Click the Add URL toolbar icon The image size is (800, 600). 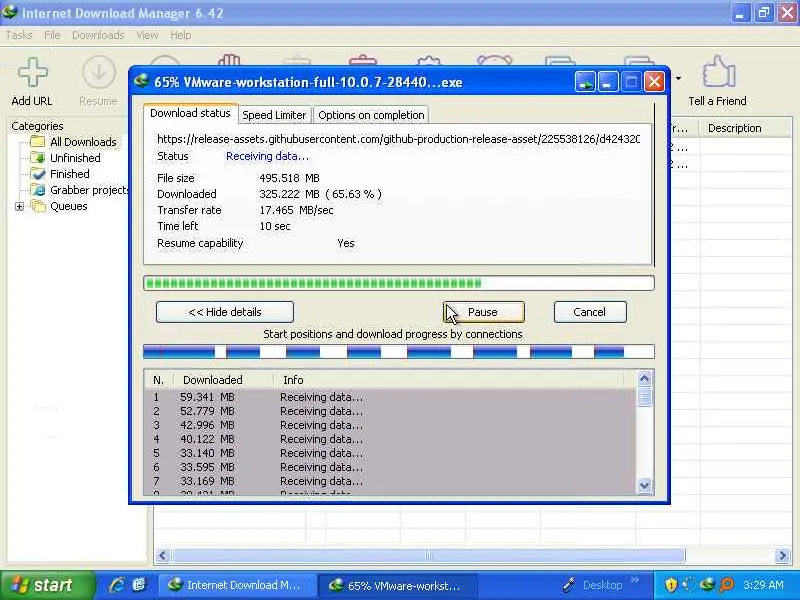[x=33, y=72]
